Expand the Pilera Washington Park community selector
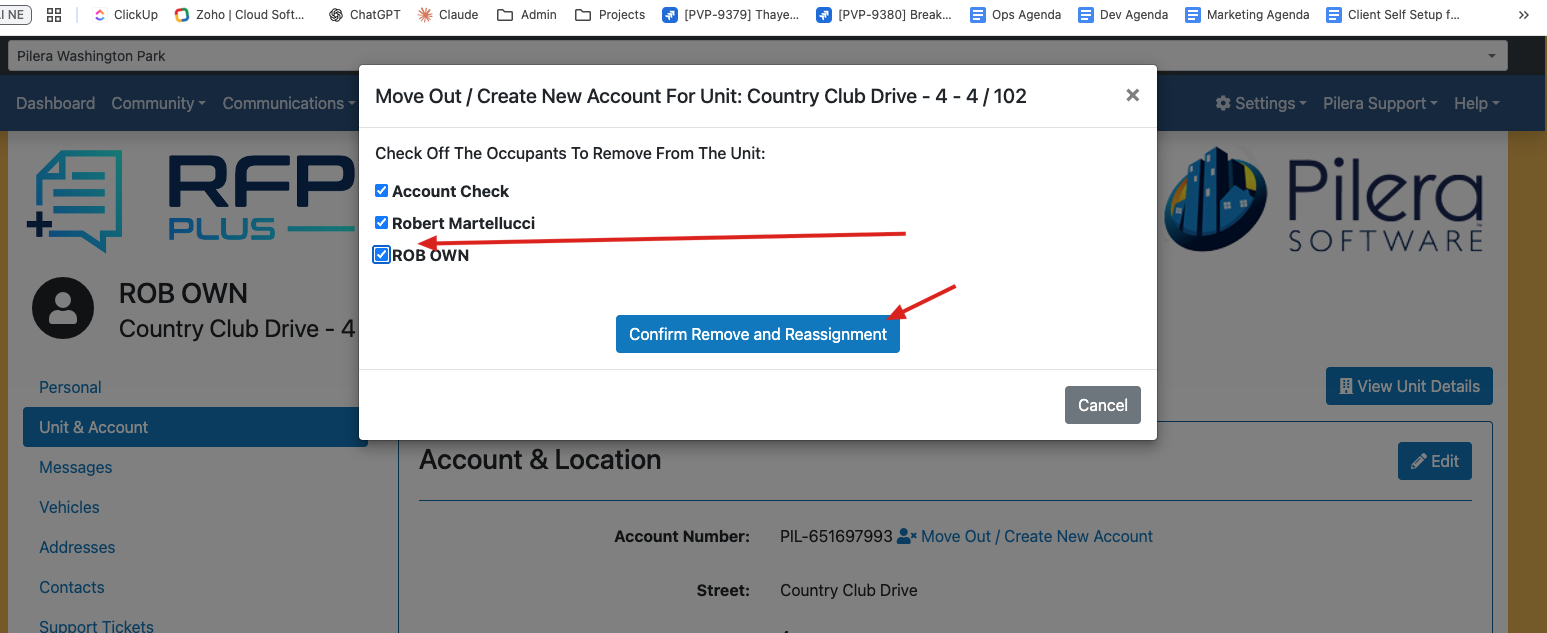This screenshot has width=1547, height=633. [757, 56]
